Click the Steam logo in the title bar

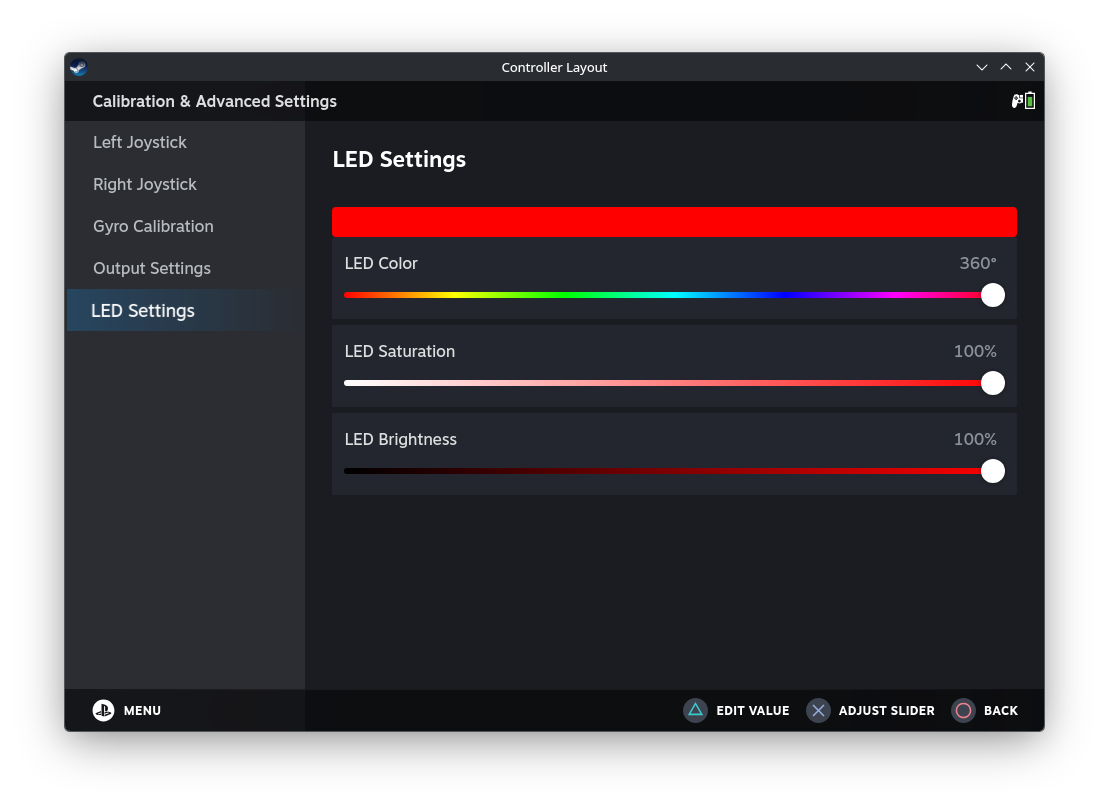[x=79, y=67]
